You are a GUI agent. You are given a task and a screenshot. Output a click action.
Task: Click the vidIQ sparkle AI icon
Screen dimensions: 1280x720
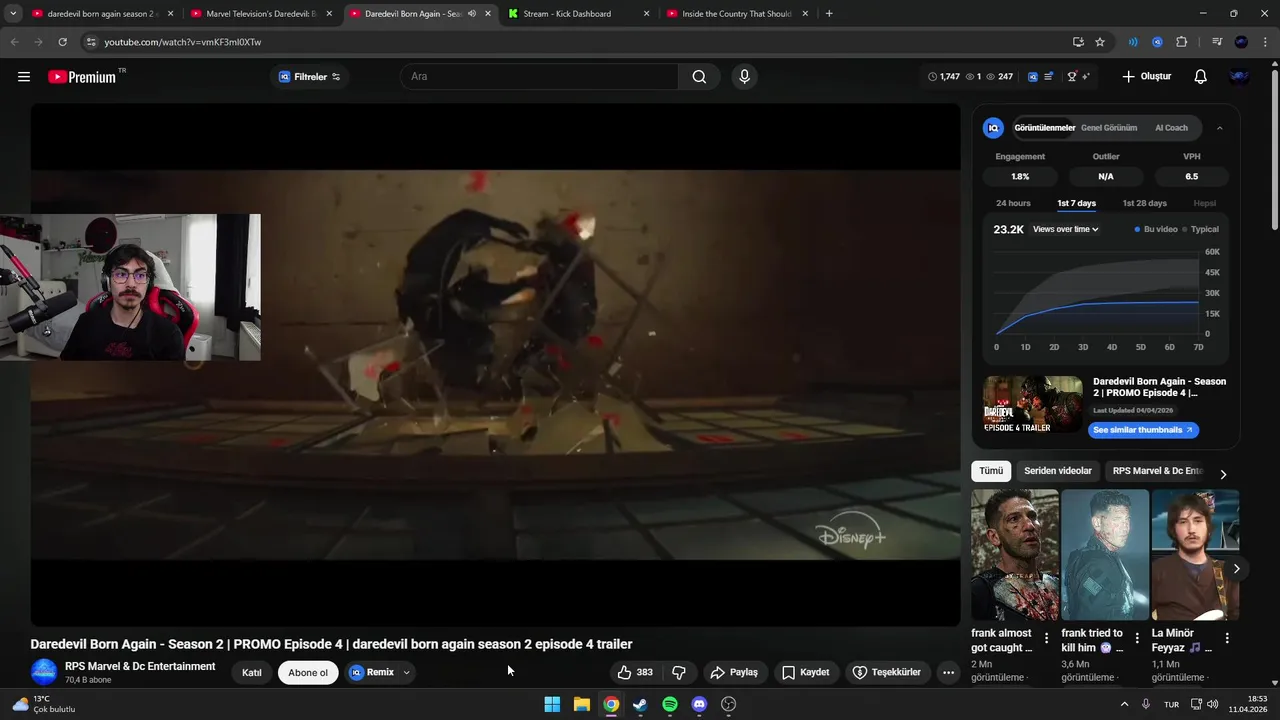tap(1086, 77)
